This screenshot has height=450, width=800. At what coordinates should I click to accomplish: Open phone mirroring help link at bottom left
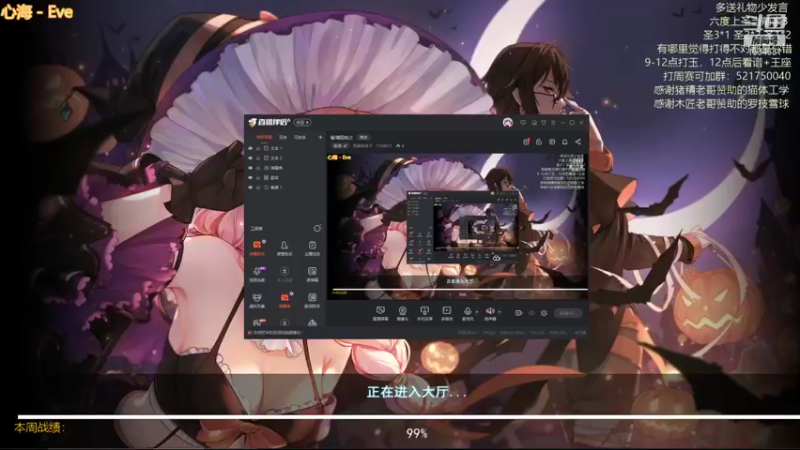pos(276,333)
